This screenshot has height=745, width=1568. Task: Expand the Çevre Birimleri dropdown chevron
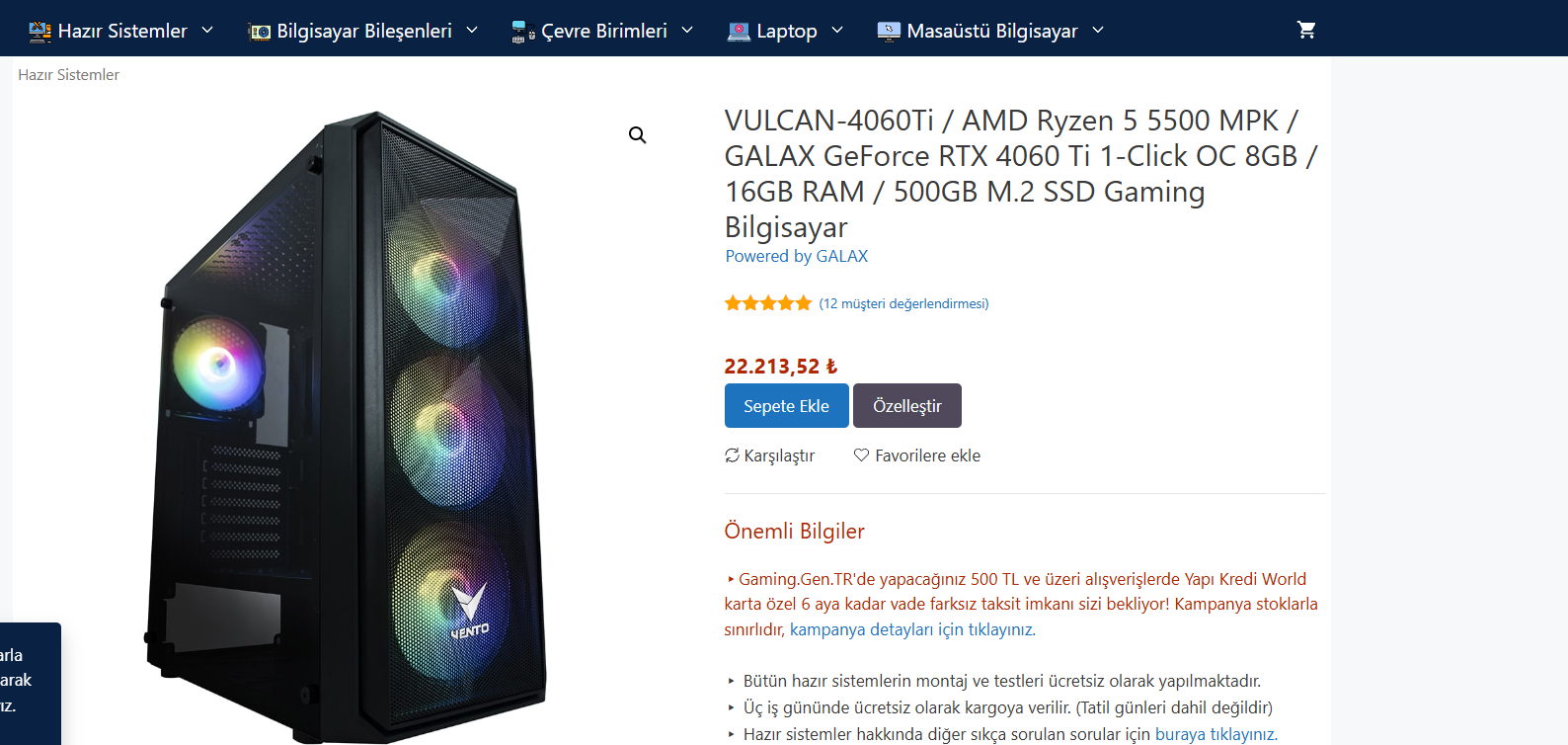tap(687, 31)
